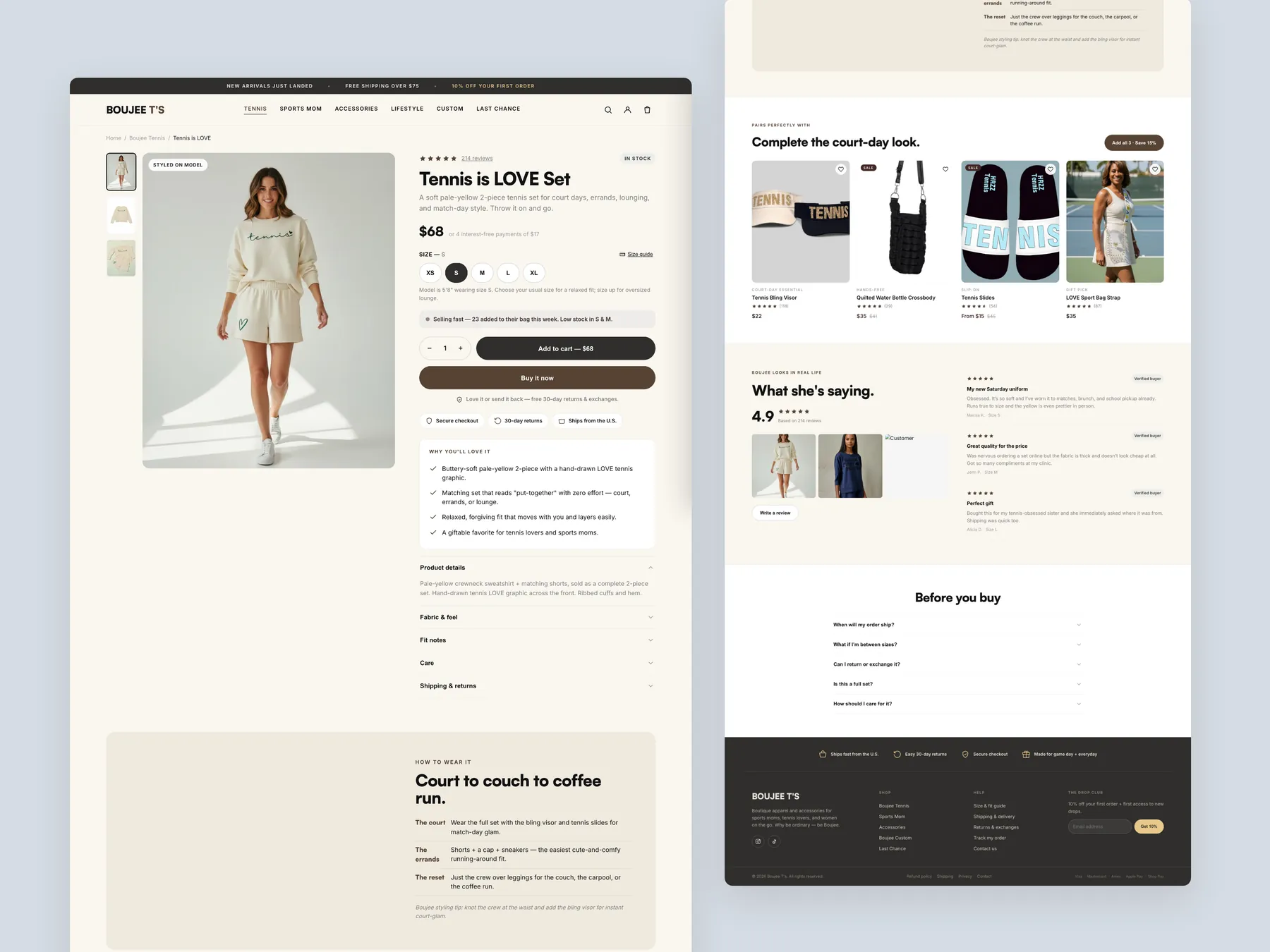Open the Lifestyle nav item
This screenshot has height=952, width=1270.
(x=407, y=109)
